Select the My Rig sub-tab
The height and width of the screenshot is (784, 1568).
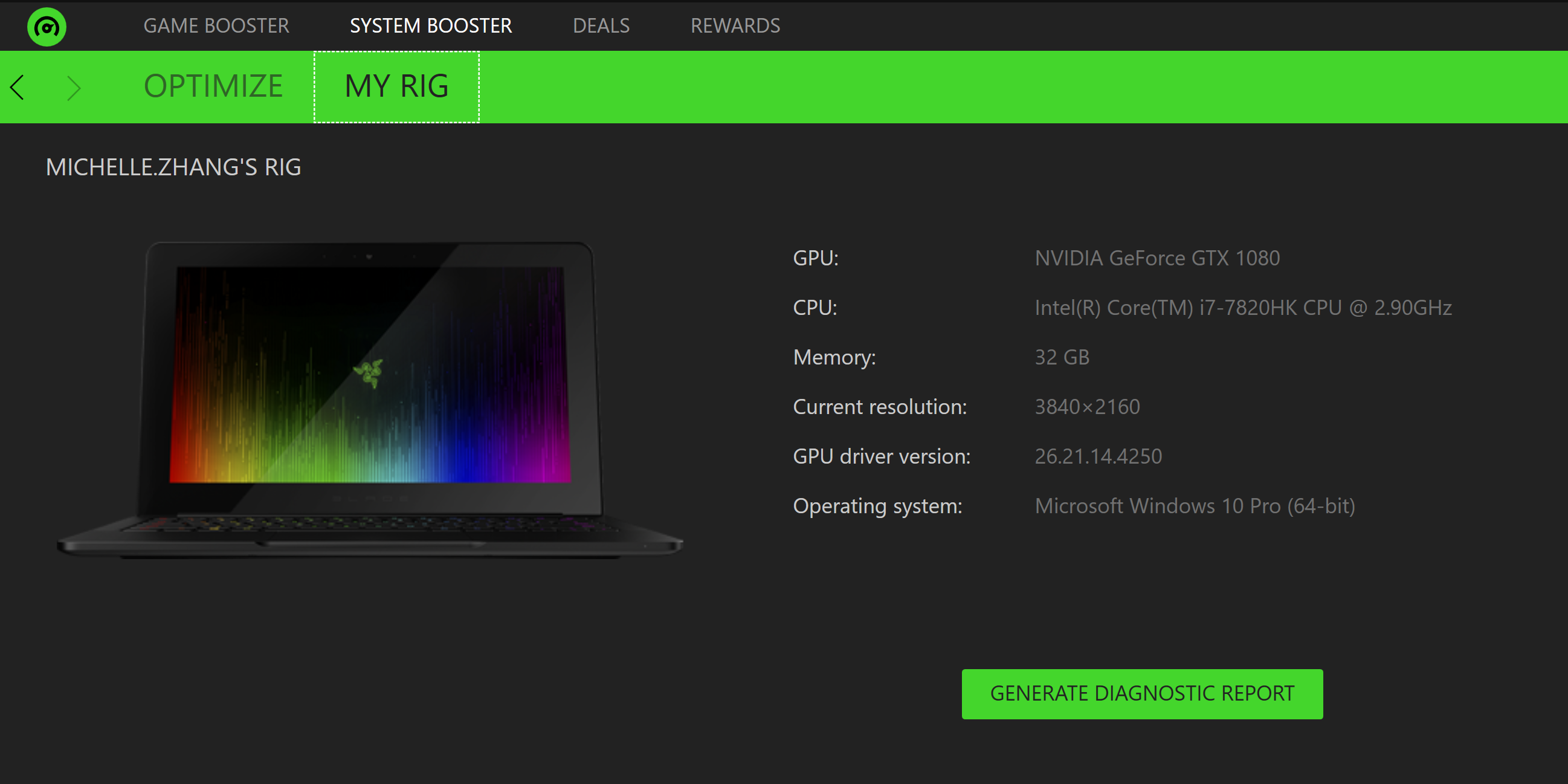coord(397,87)
